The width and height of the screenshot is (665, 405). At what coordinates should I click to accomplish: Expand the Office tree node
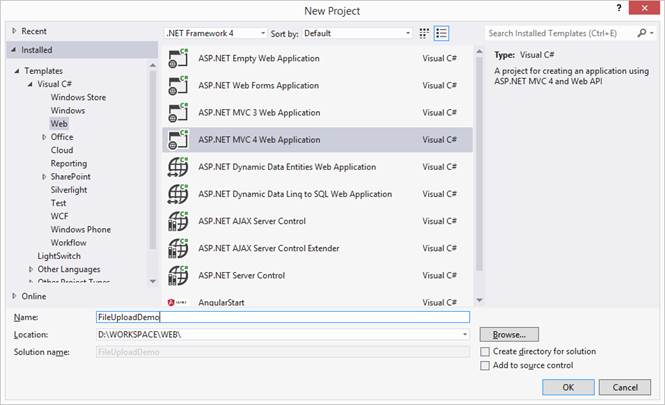tap(44, 137)
